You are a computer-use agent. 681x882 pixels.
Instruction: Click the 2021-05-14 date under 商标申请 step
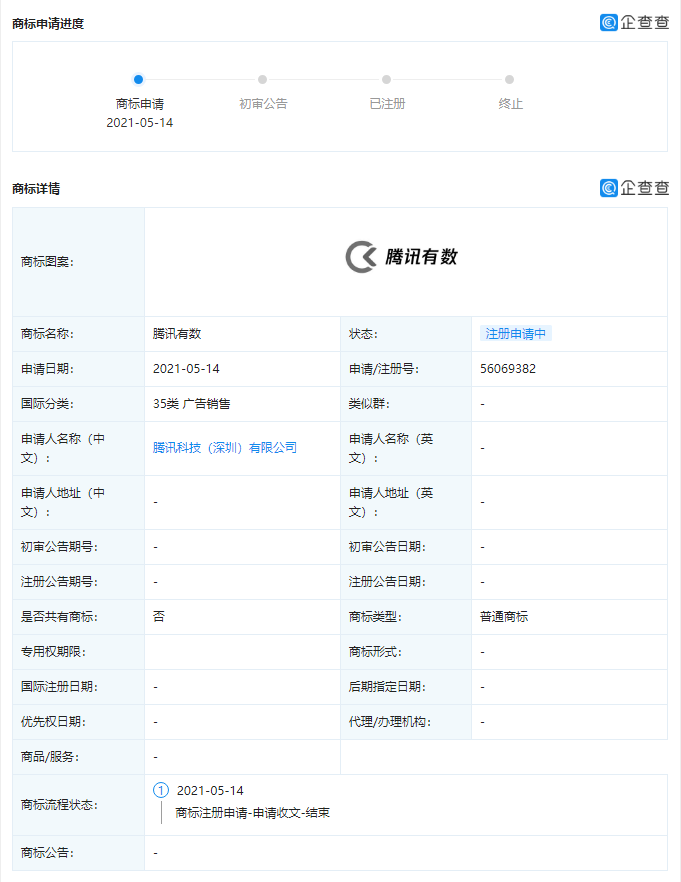(139, 122)
